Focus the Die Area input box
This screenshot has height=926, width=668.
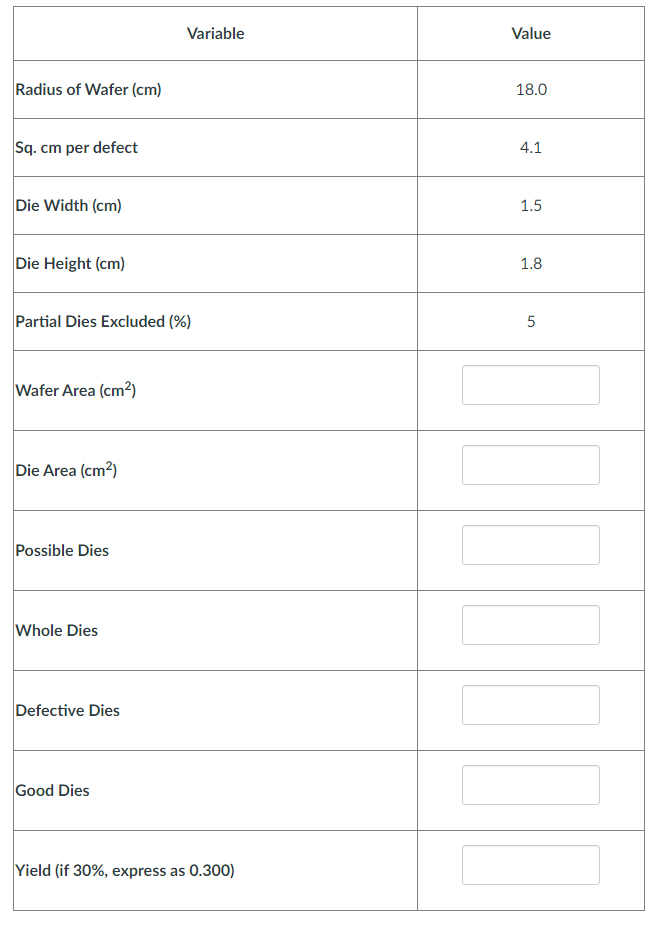(x=530, y=465)
